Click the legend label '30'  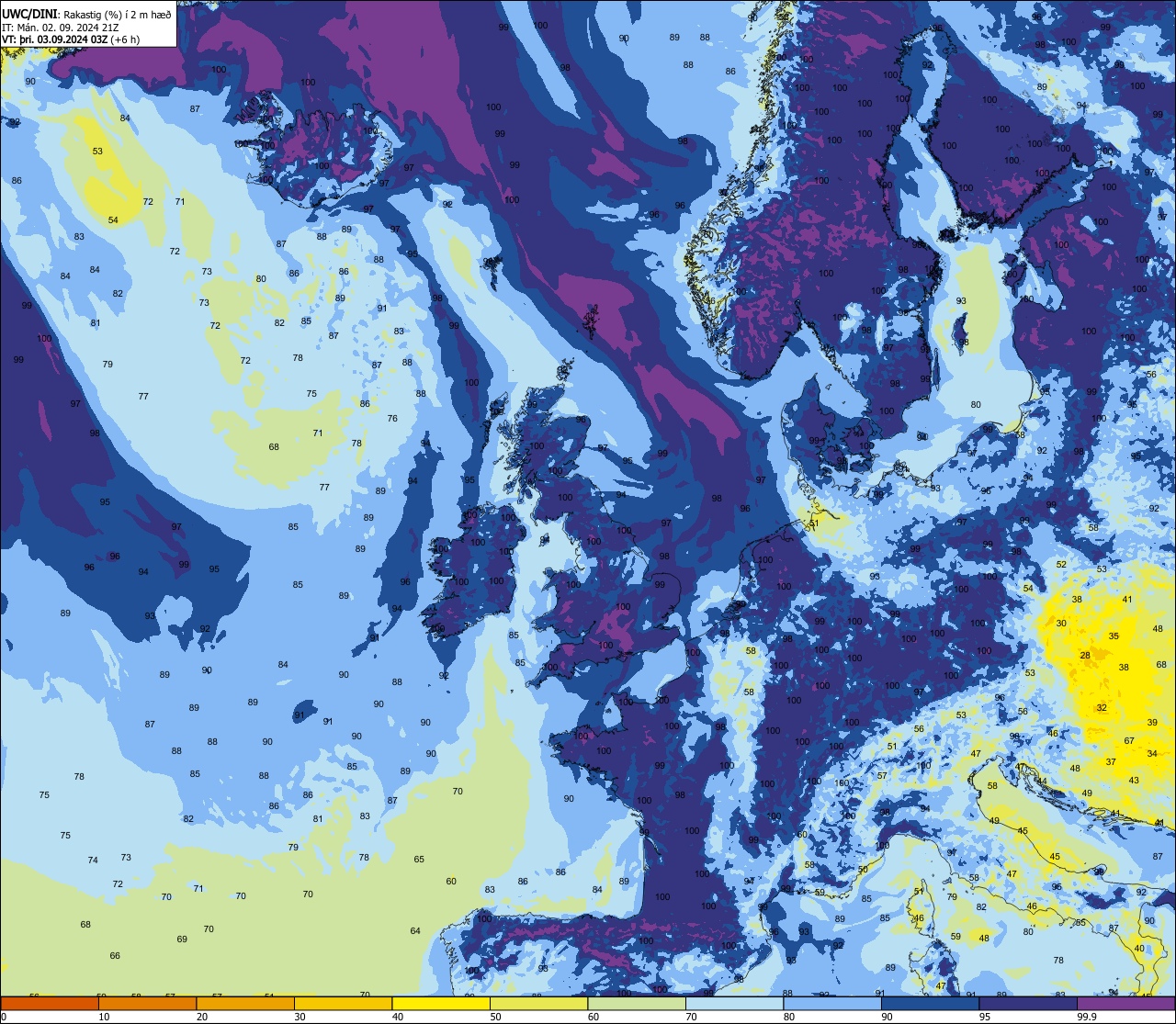click(x=300, y=1017)
